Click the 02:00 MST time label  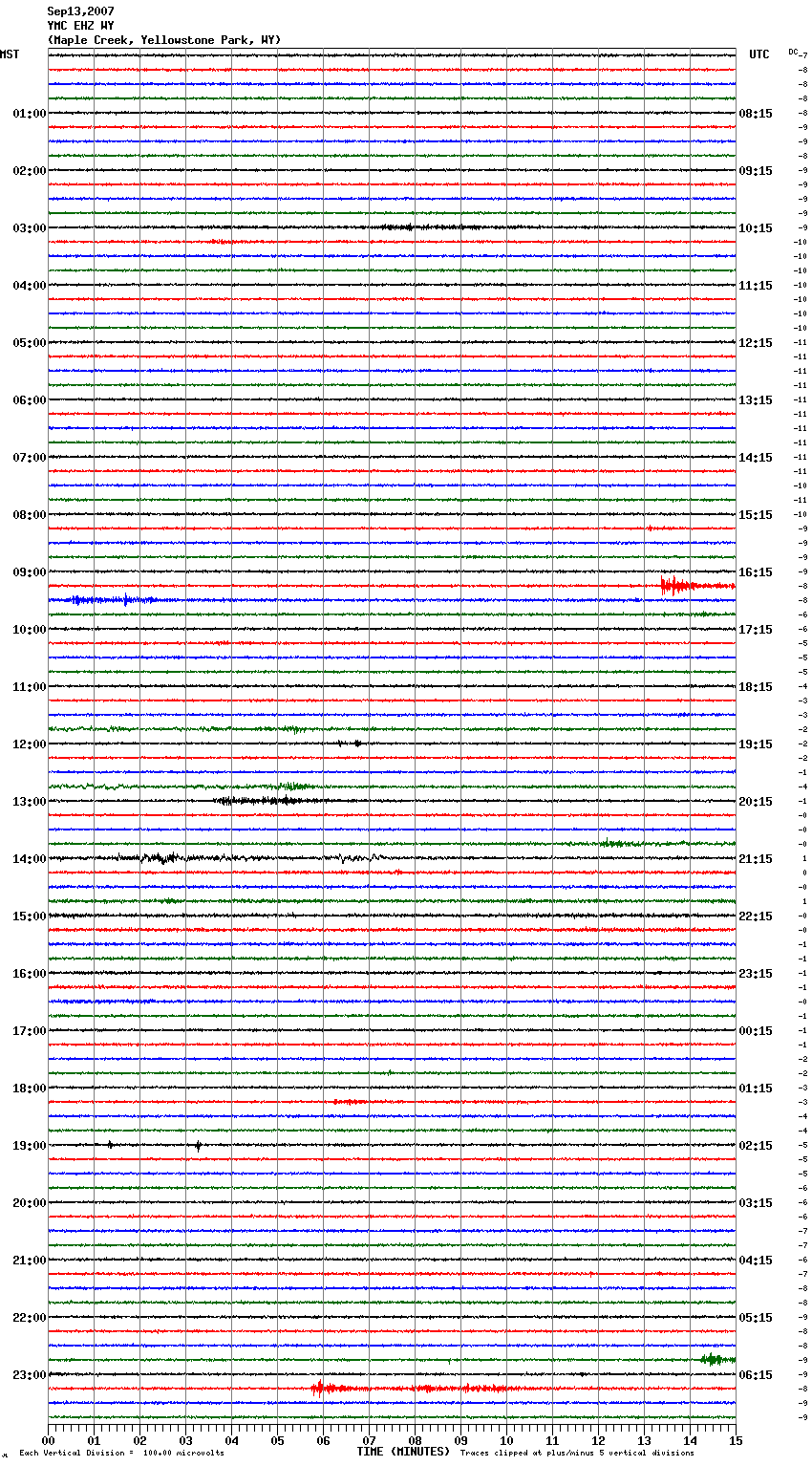tap(30, 171)
